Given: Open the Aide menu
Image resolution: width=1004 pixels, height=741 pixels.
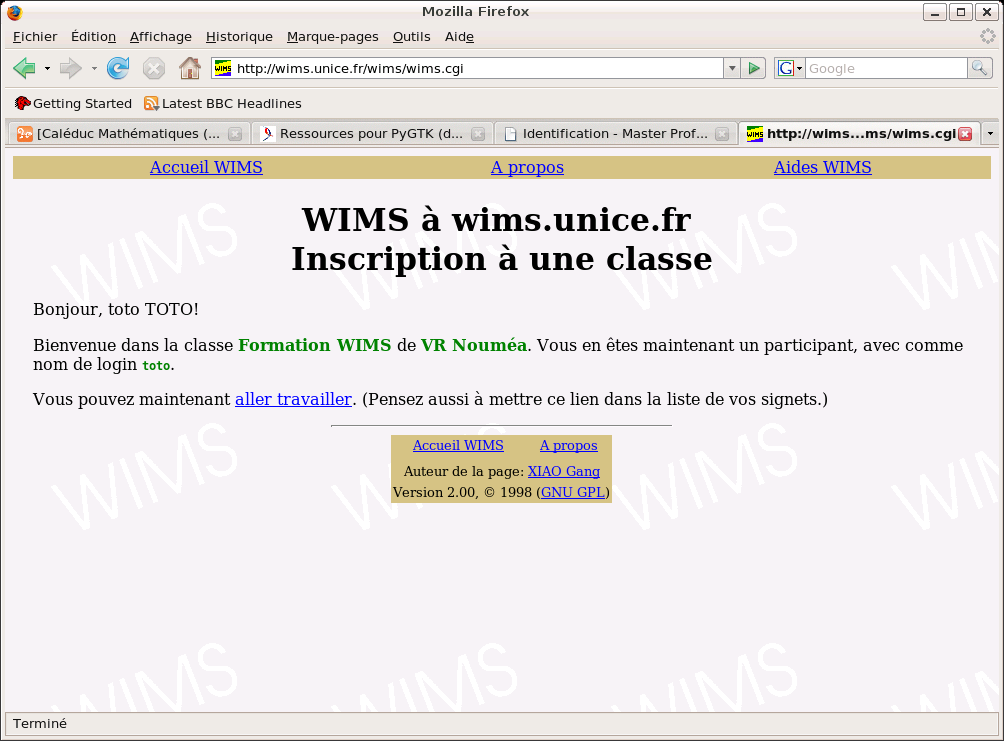Looking at the screenshot, I should pyautogui.click(x=459, y=37).
